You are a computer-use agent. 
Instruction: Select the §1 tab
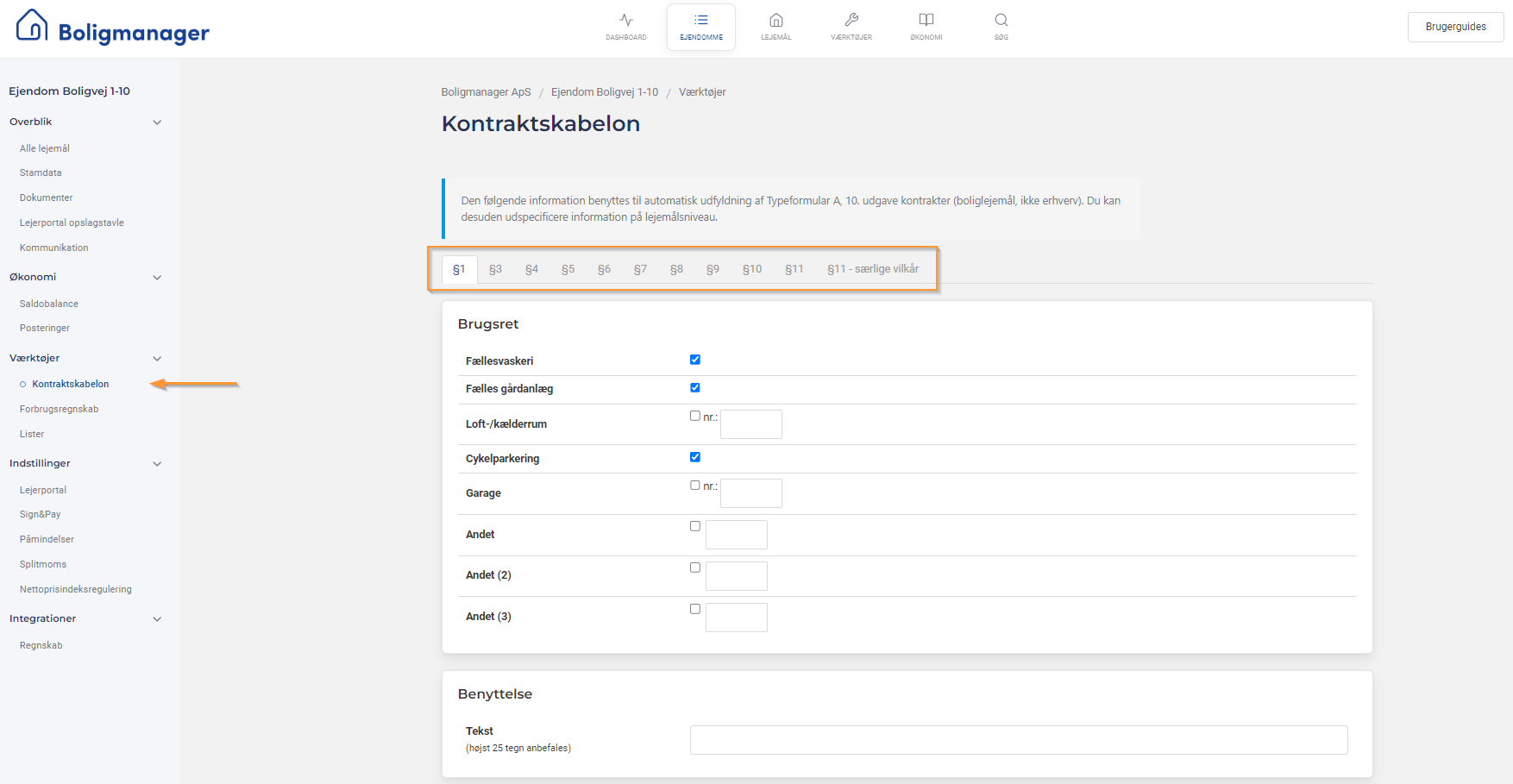459,269
